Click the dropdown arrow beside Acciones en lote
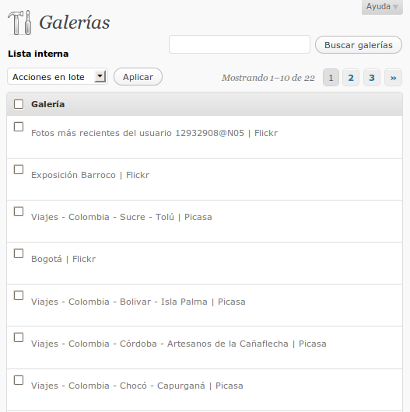410x412 pixels. [x=100, y=77]
